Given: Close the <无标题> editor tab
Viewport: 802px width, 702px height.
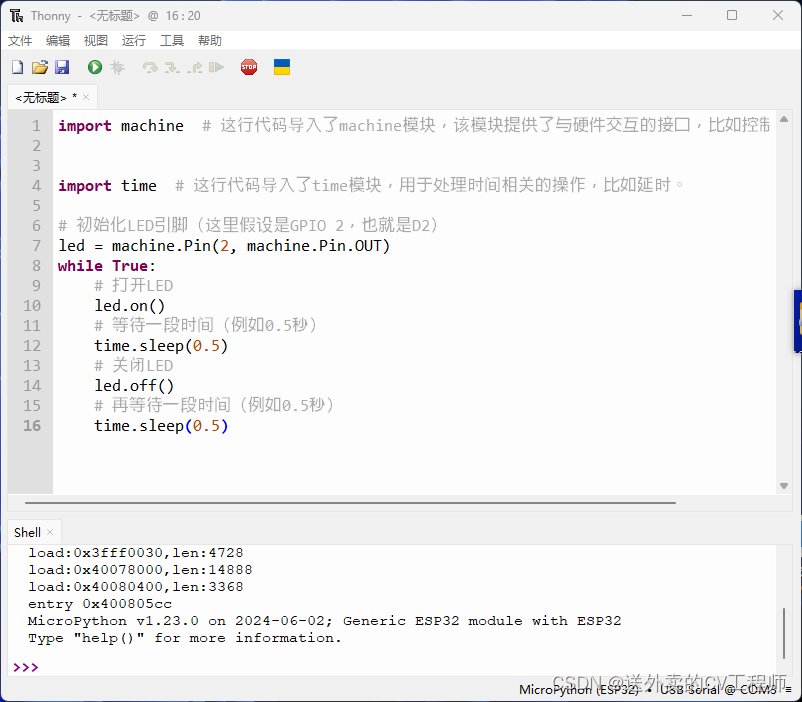Looking at the screenshot, I should tap(86, 97).
